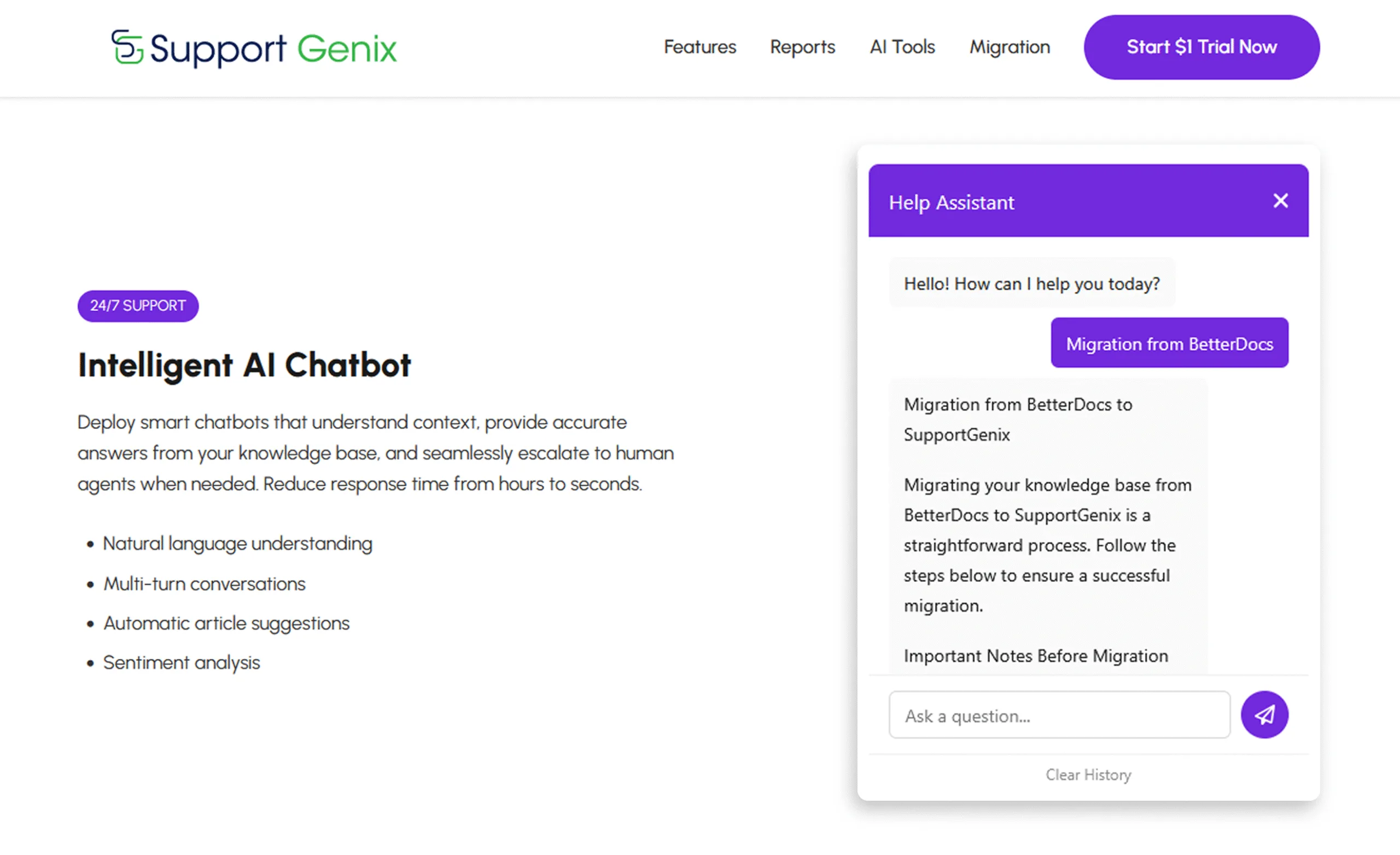
Task: Select the Multi-turn conversations list item
Action: pos(205,584)
